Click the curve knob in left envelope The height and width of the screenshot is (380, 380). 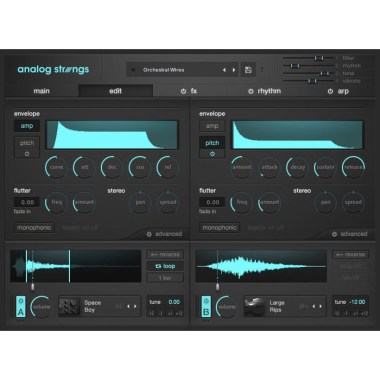pos(56,167)
